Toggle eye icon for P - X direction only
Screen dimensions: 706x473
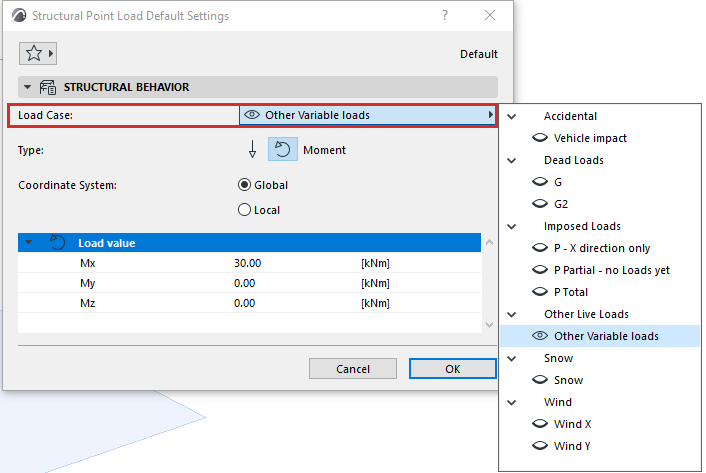(x=540, y=248)
